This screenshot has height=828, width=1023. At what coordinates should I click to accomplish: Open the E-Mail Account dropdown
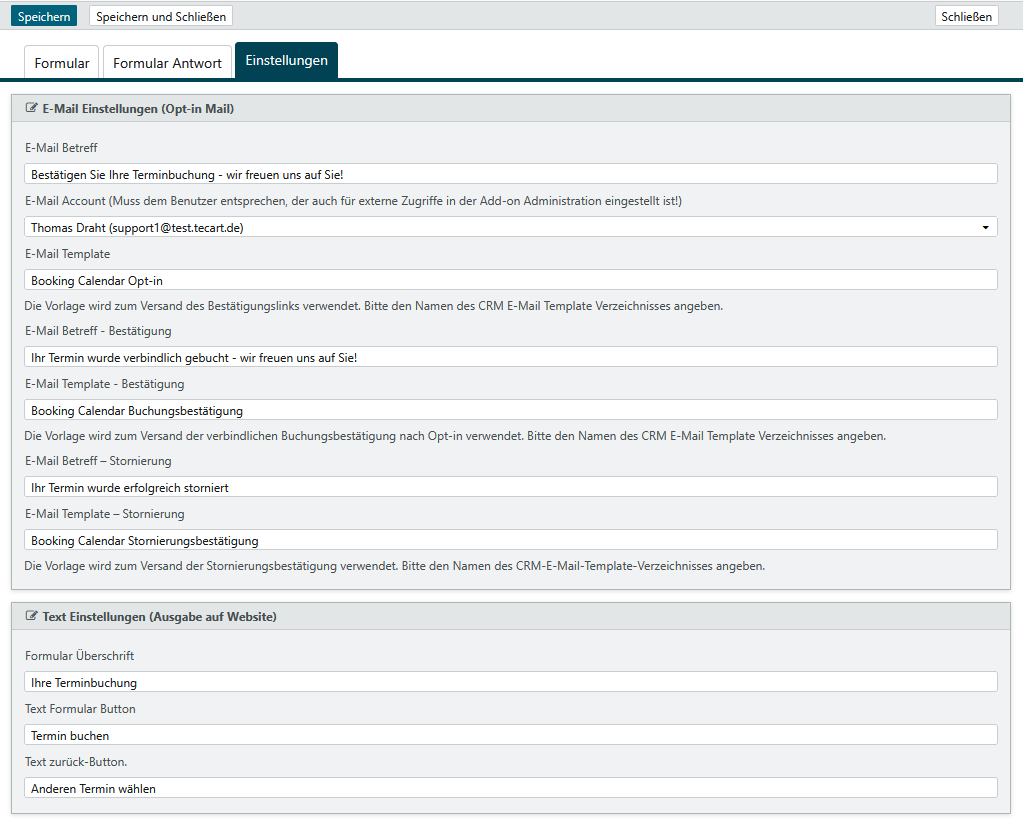point(510,227)
